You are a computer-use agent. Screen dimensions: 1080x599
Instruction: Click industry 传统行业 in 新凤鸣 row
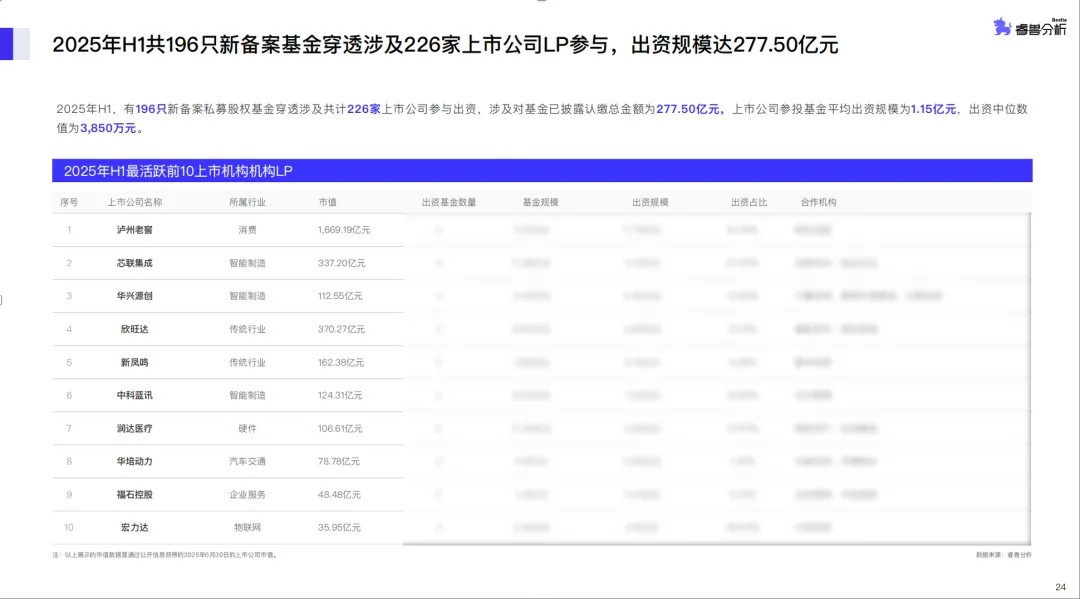(x=247, y=362)
